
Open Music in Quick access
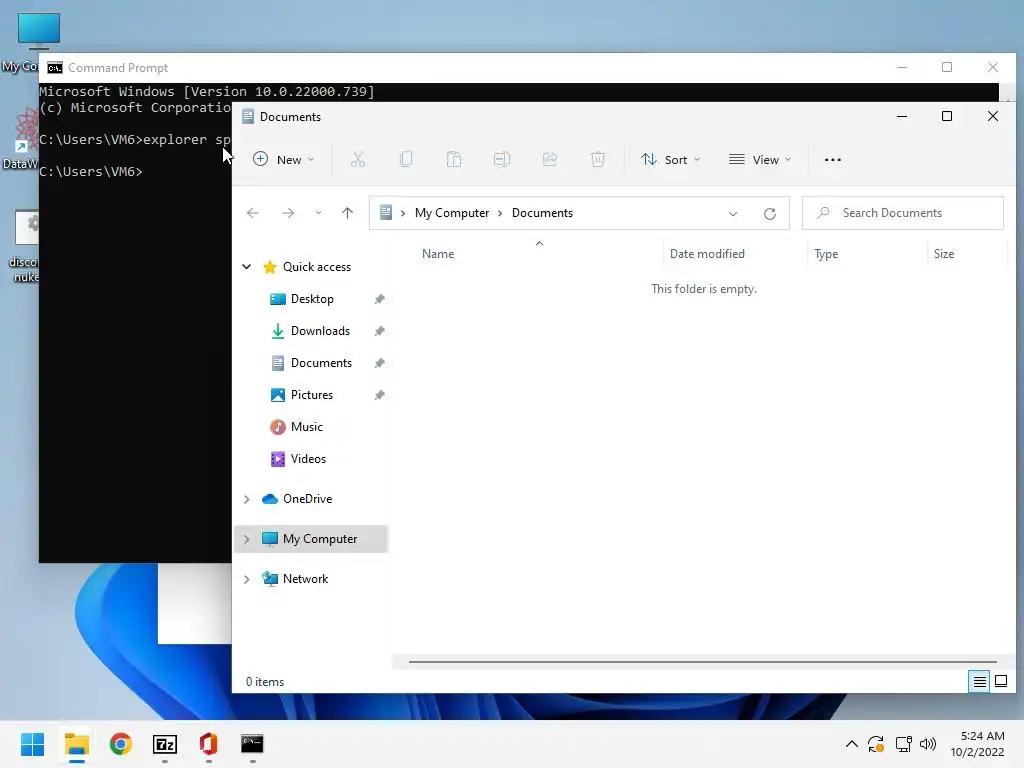pos(306,426)
